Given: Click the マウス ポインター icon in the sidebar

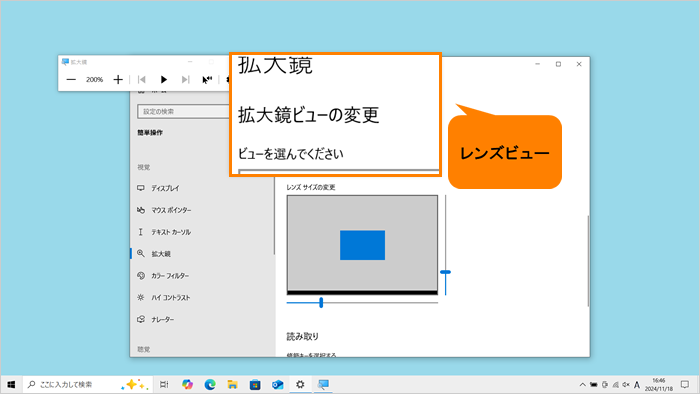Looking at the screenshot, I should point(141,210).
